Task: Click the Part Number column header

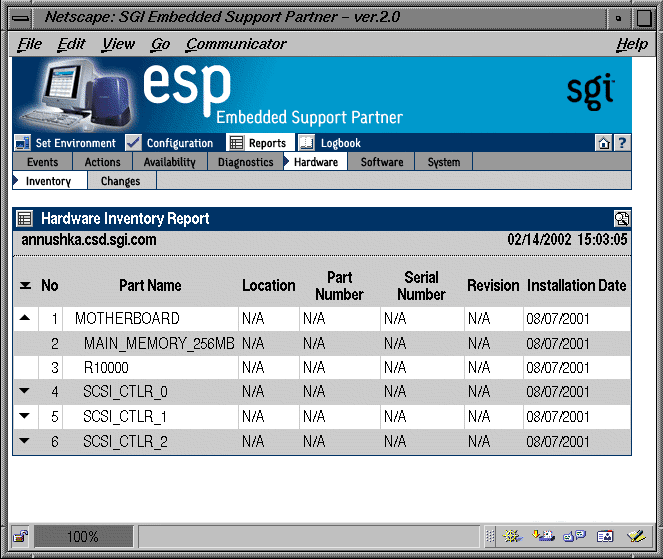Action: pyautogui.click(x=340, y=286)
